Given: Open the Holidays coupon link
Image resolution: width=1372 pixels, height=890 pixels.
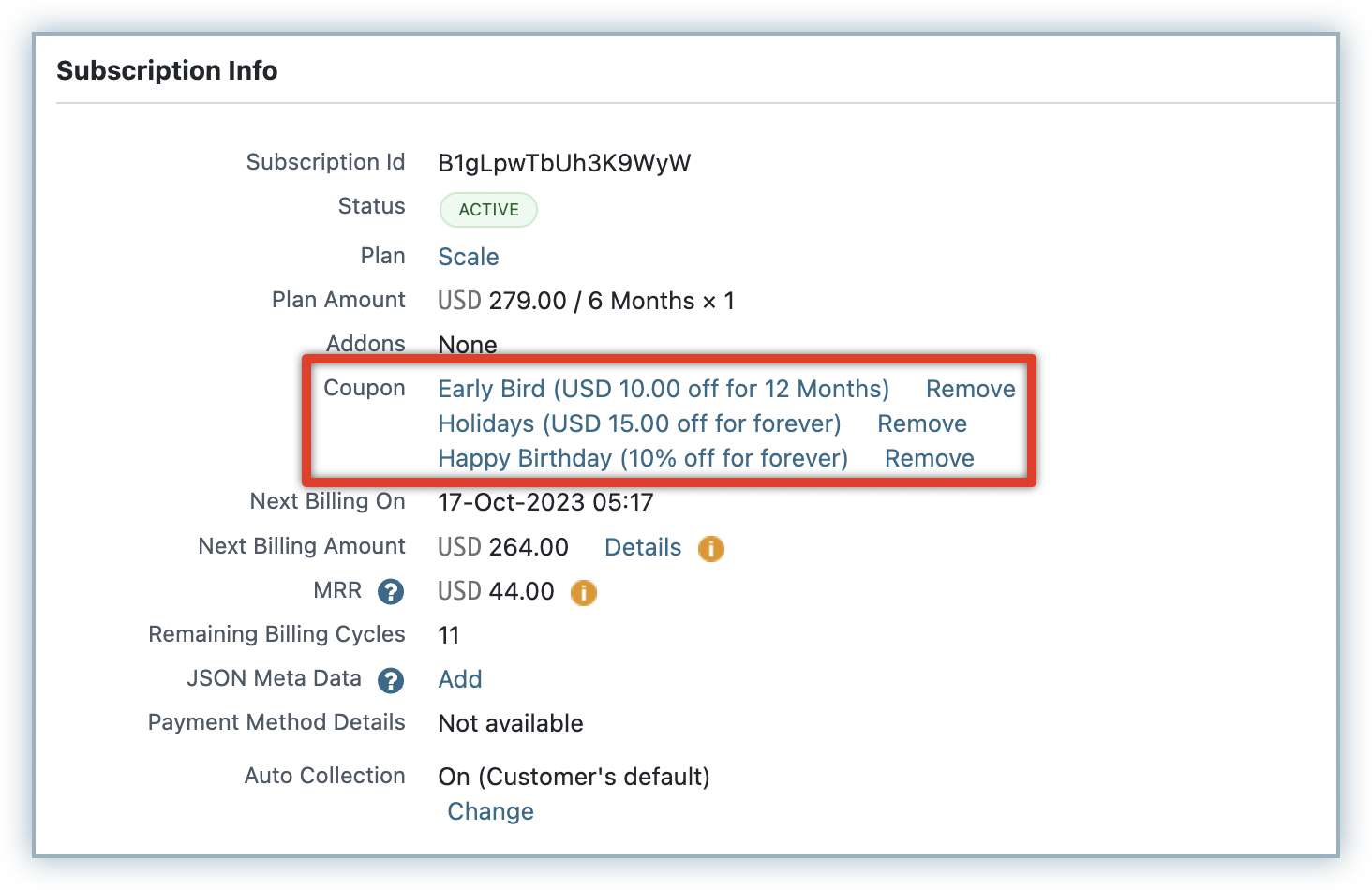Looking at the screenshot, I should point(639,423).
